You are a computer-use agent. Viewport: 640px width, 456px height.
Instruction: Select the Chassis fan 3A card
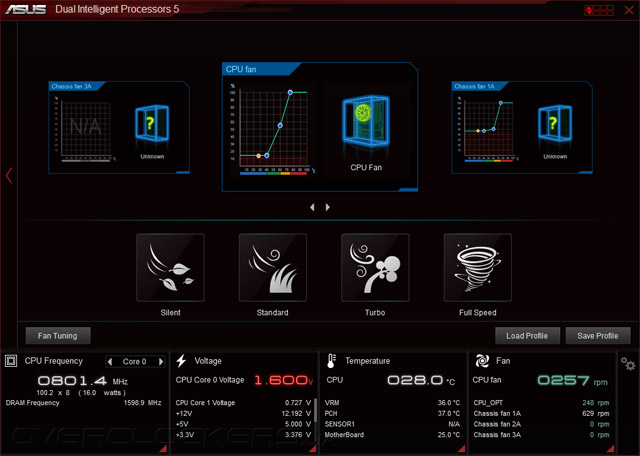pyautogui.click(x=119, y=127)
